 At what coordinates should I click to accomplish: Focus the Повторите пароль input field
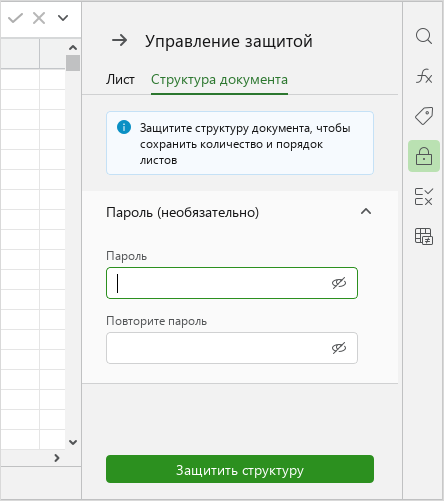[232, 348]
